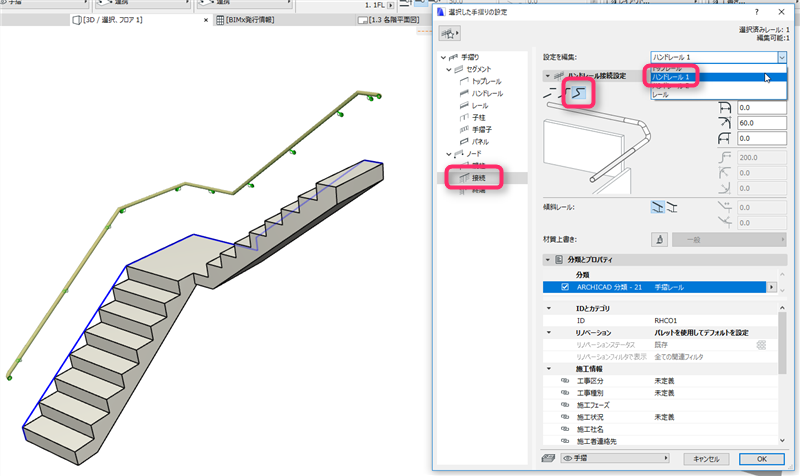Uncheck the ARCHICAD 分類 - 21 checkbox

(565, 287)
